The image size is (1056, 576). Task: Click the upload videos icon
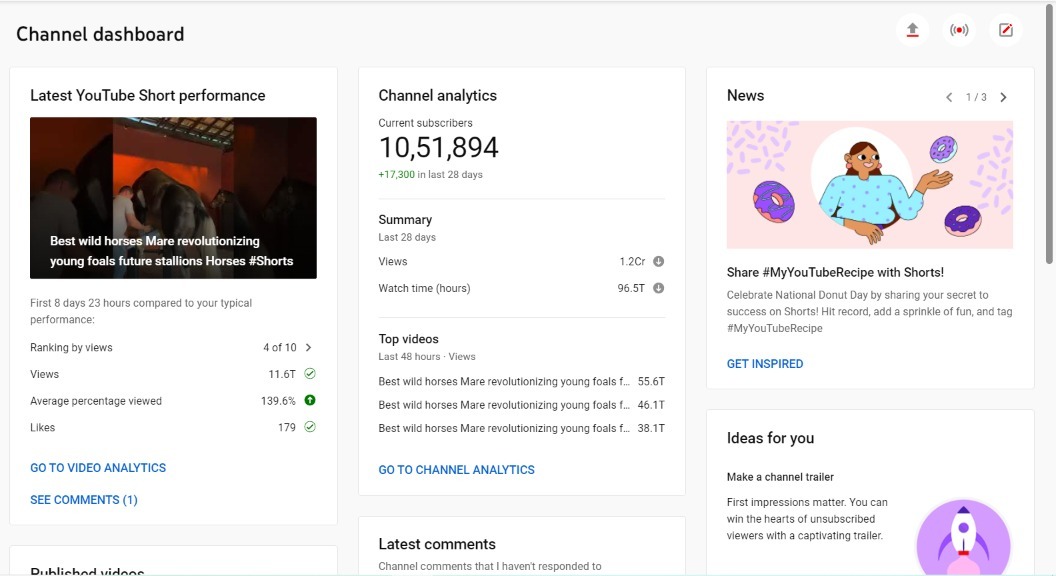click(x=912, y=30)
